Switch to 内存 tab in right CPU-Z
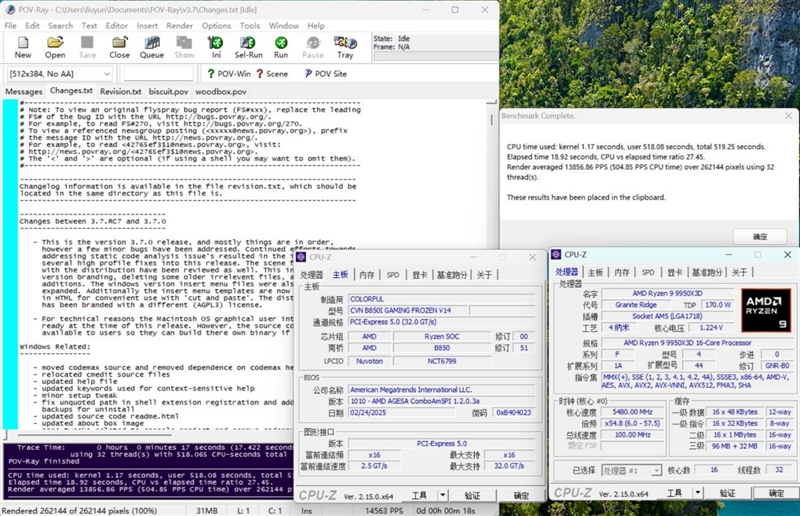The image size is (800, 516). pyautogui.click(x=621, y=273)
